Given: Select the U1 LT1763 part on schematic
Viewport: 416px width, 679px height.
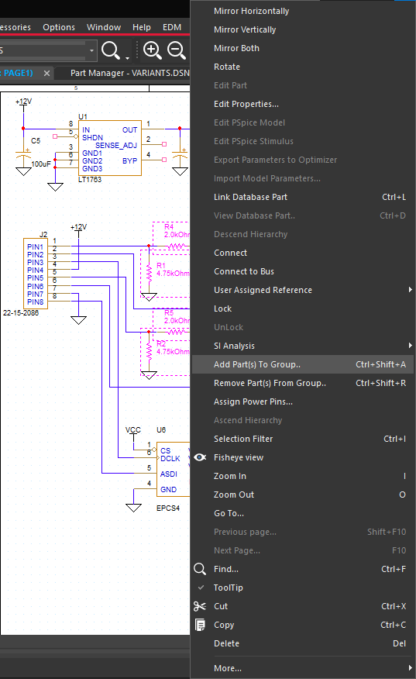Looking at the screenshot, I should tap(110, 148).
